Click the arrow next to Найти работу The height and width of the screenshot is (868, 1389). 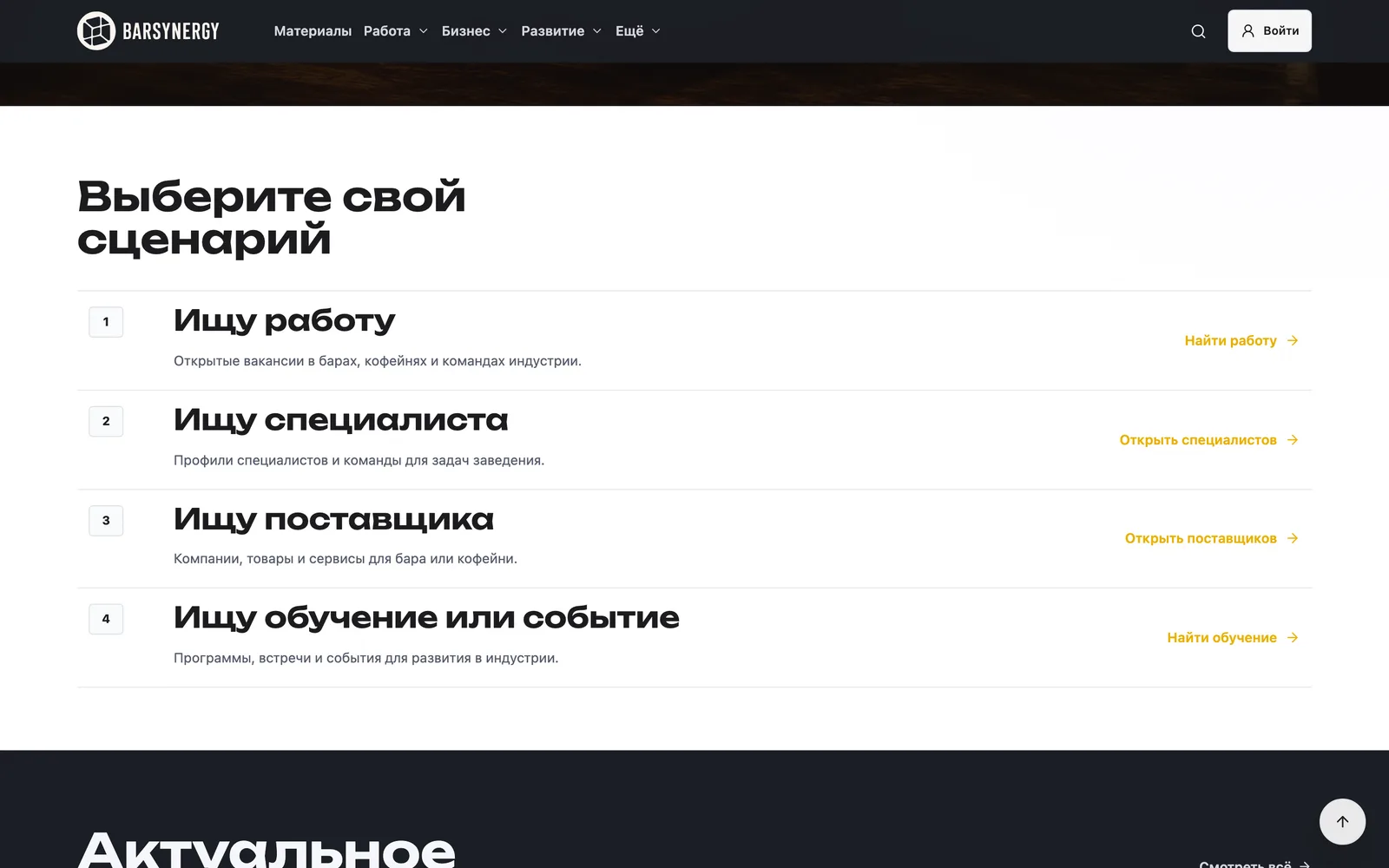click(x=1293, y=340)
